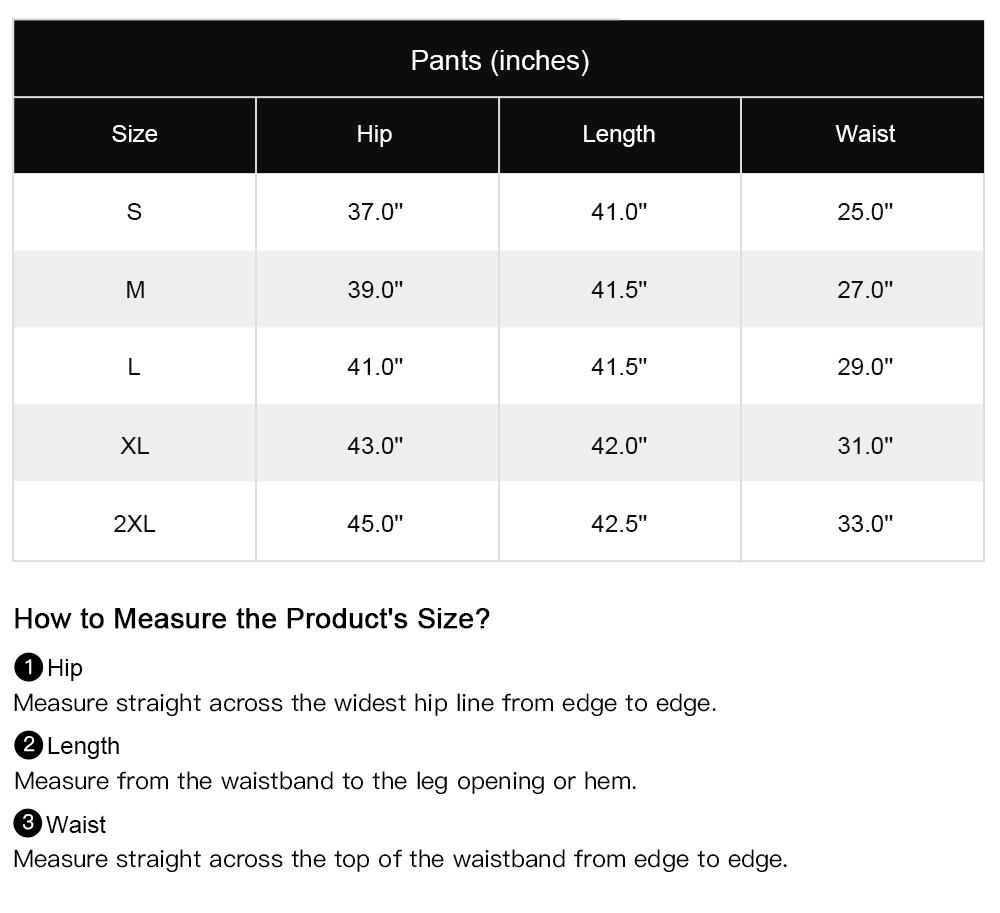The width and height of the screenshot is (1000, 913).
Task: Click the Hip measurement instruction sentence
Action: click(x=365, y=703)
